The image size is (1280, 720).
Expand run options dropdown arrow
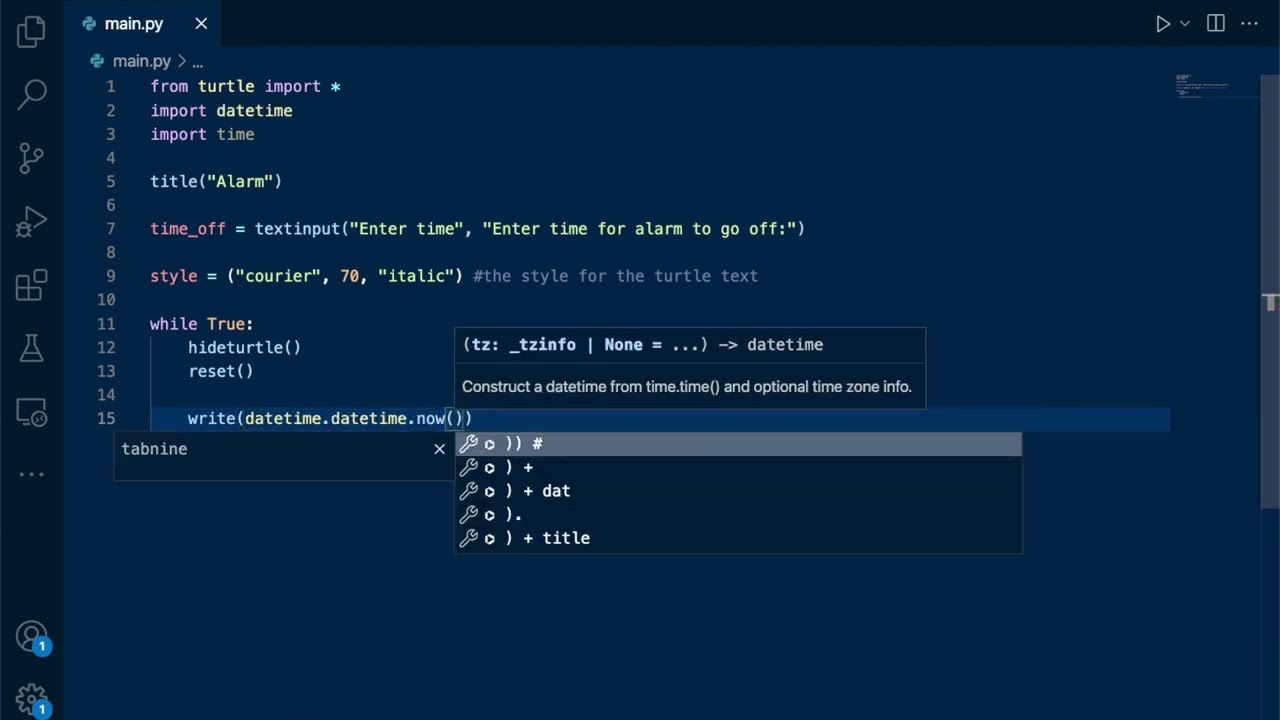[1185, 24]
